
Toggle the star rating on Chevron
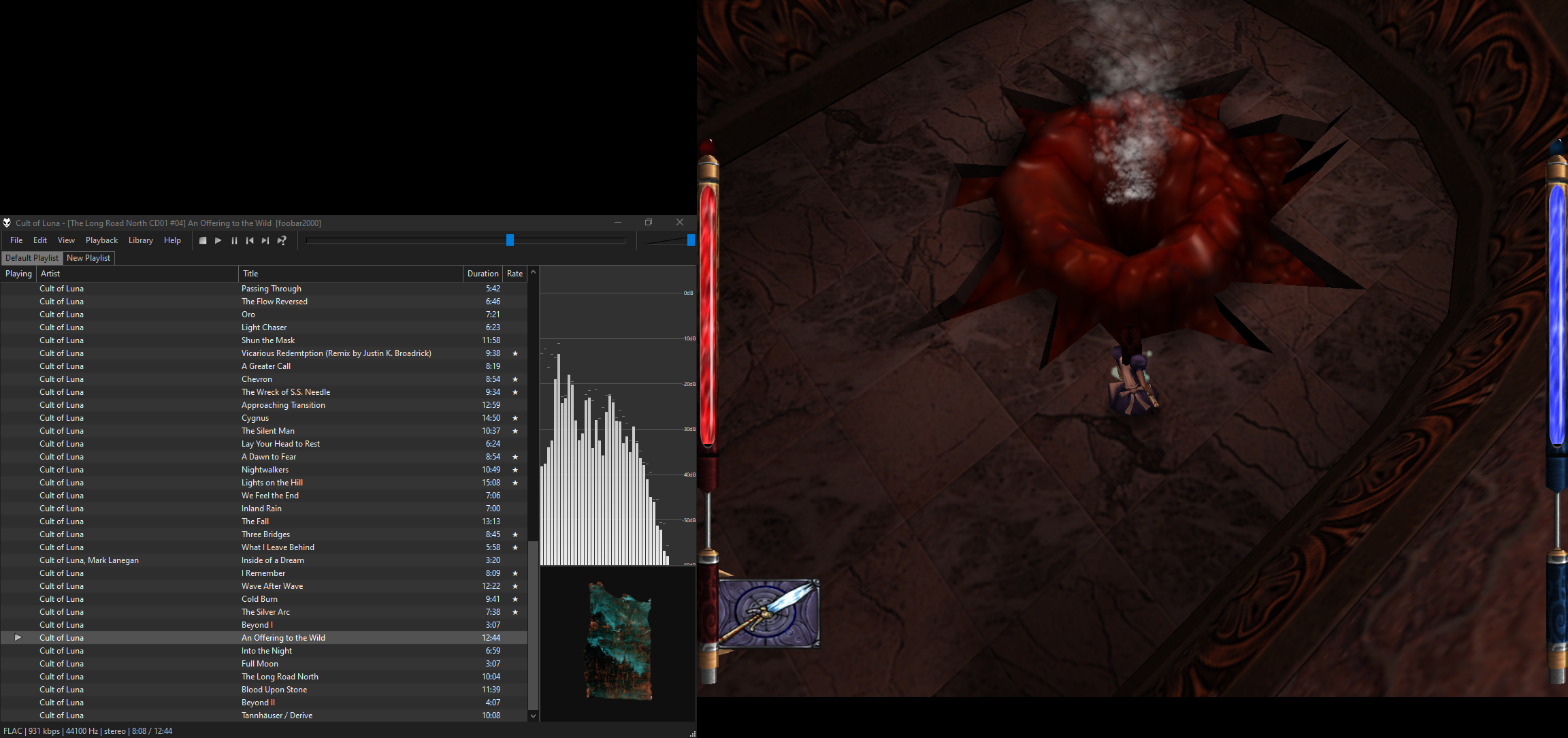[x=515, y=379]
